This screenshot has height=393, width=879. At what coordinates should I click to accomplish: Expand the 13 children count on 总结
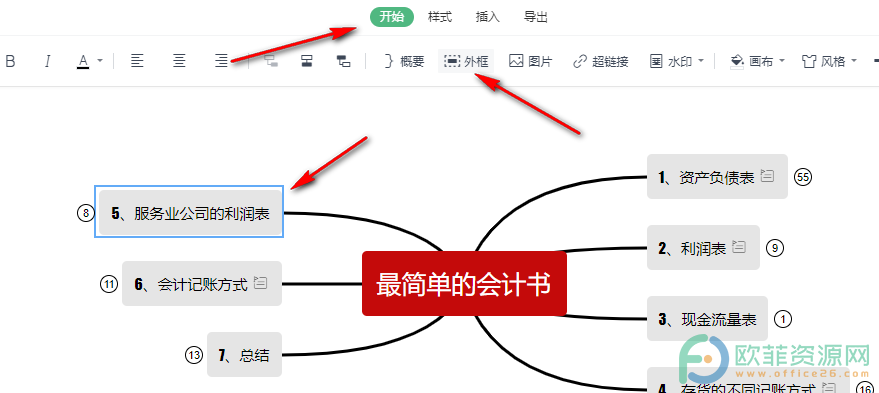click(194, 355)
